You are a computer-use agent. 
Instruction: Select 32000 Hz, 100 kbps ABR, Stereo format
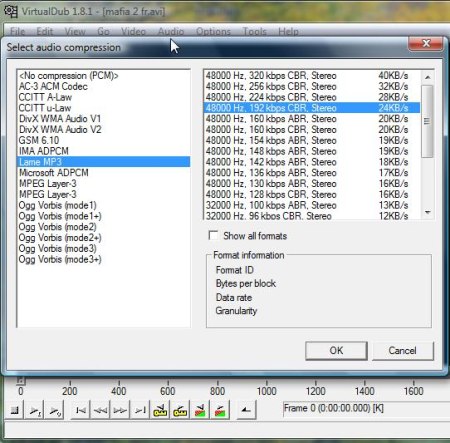(312, 205)
